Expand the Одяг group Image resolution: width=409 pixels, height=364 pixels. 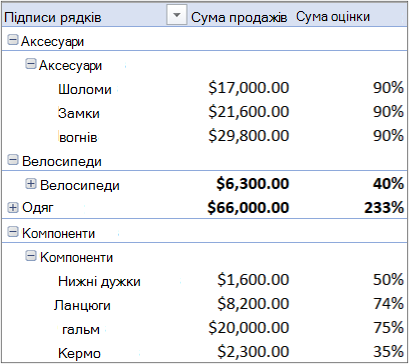(x=12, y=208)
